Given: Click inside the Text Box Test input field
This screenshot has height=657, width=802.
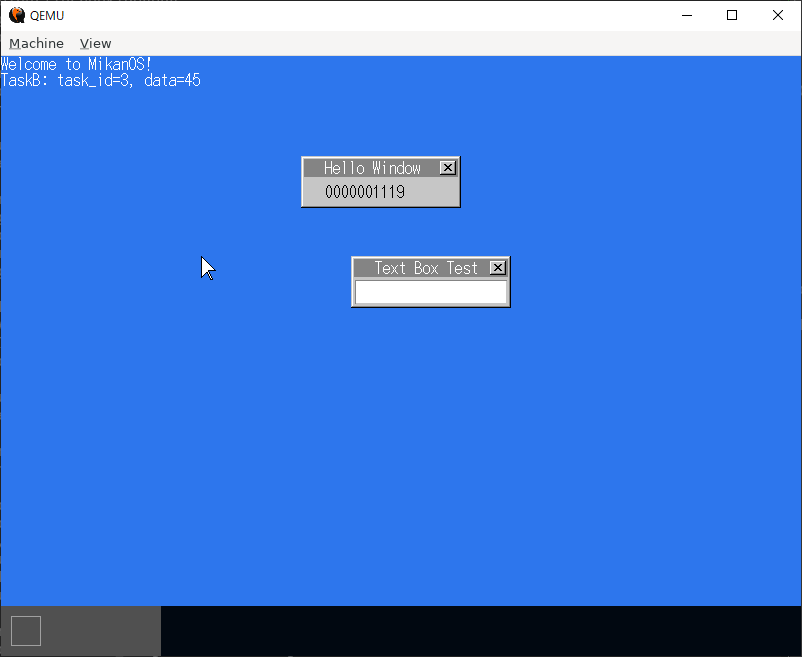Looking at the screenshot, I should 430,292.
